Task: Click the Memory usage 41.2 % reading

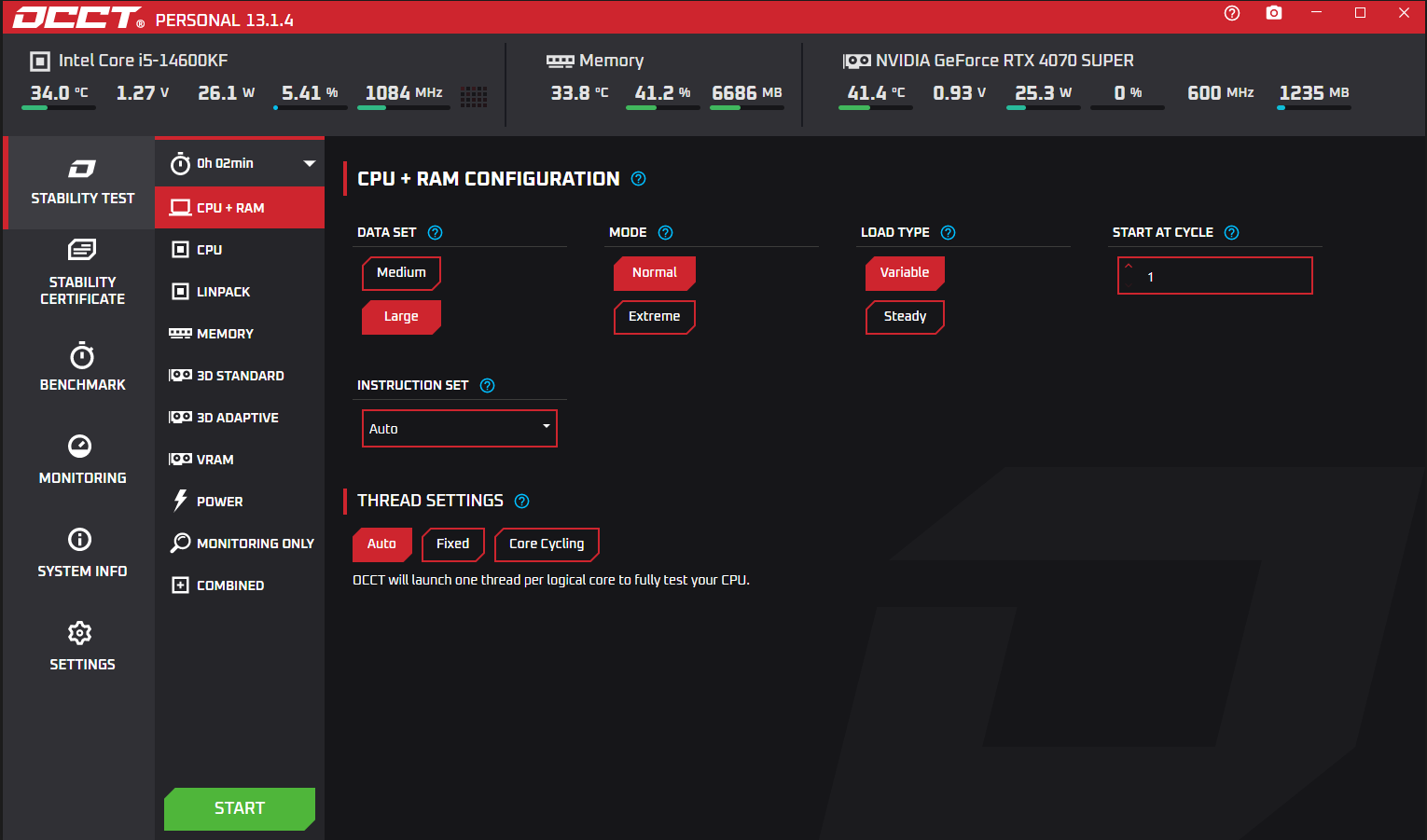Action: [x=662, y=93]
